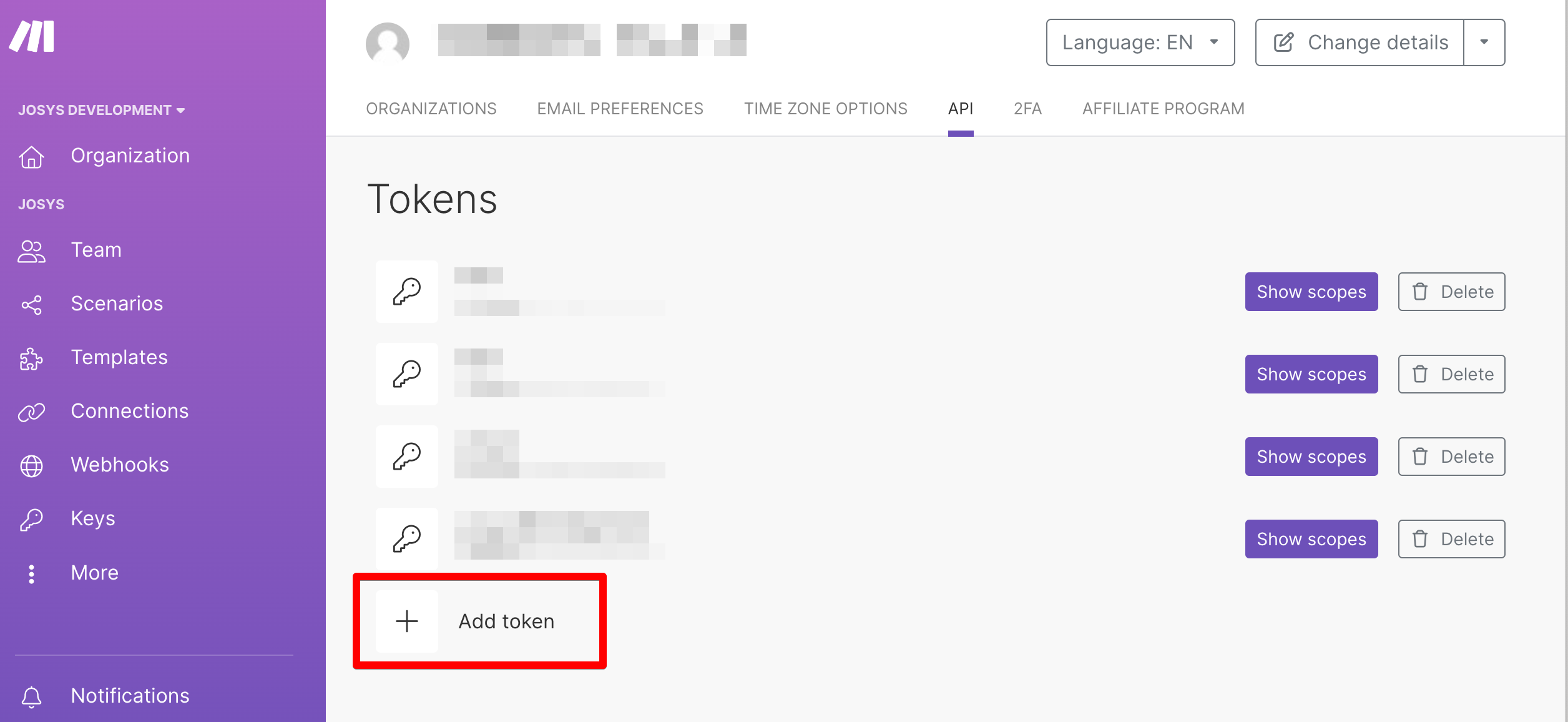Open Connections link icon
Image resolution: width=1568 pixels, height=722 pixels.
tap(31, 412)
